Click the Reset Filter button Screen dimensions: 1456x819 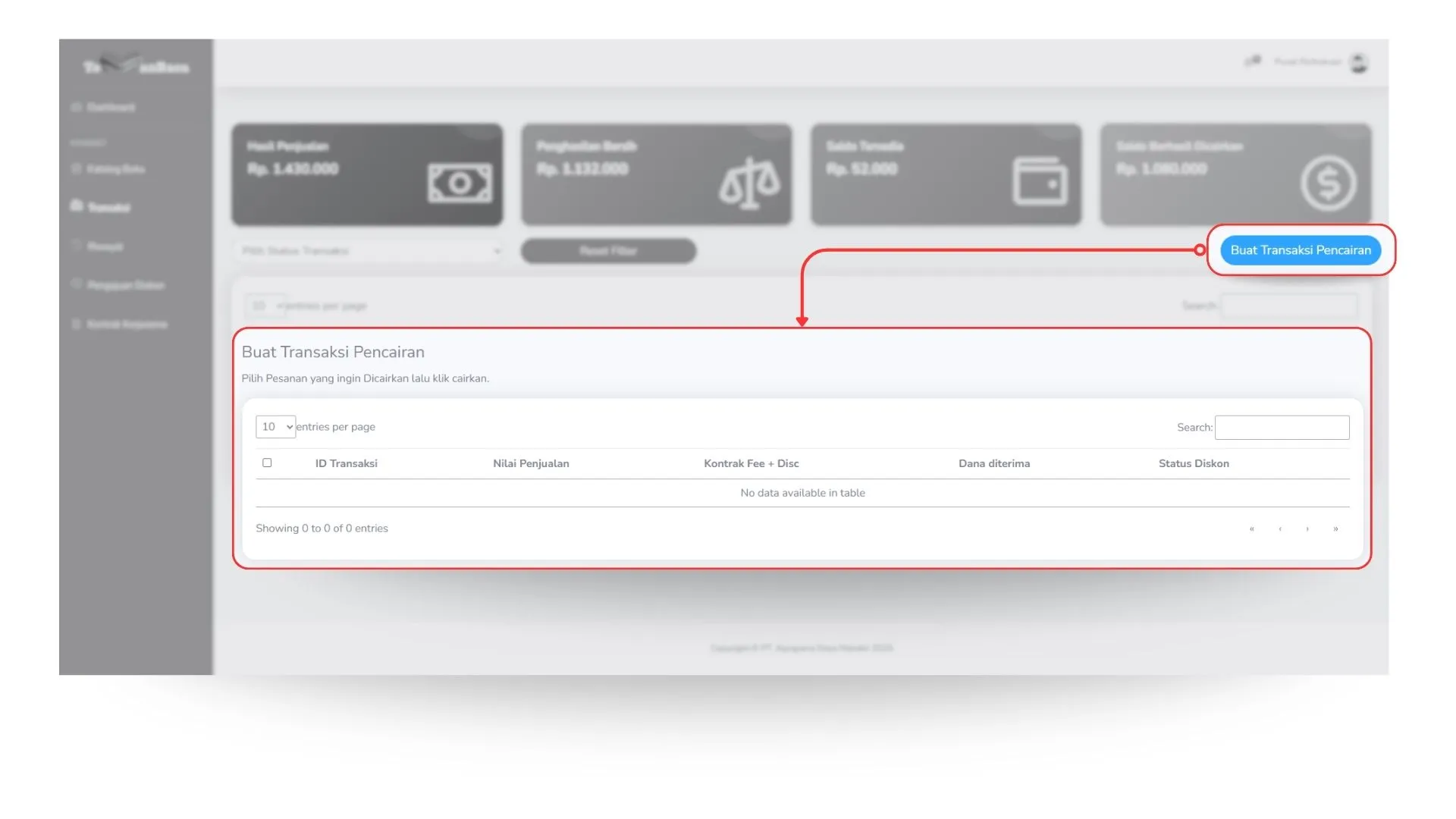pos(608,251)
